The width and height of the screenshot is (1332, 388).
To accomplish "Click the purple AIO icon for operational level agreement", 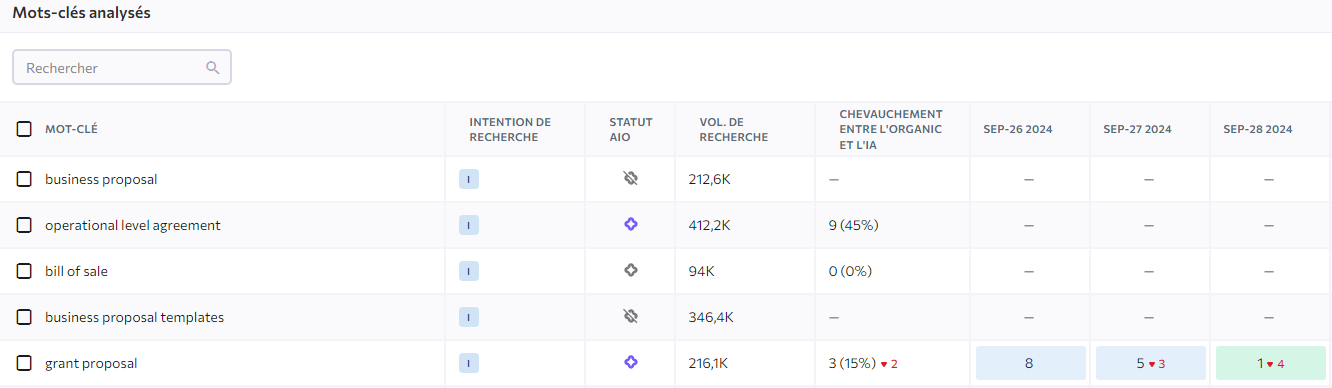I will [630, 225].
